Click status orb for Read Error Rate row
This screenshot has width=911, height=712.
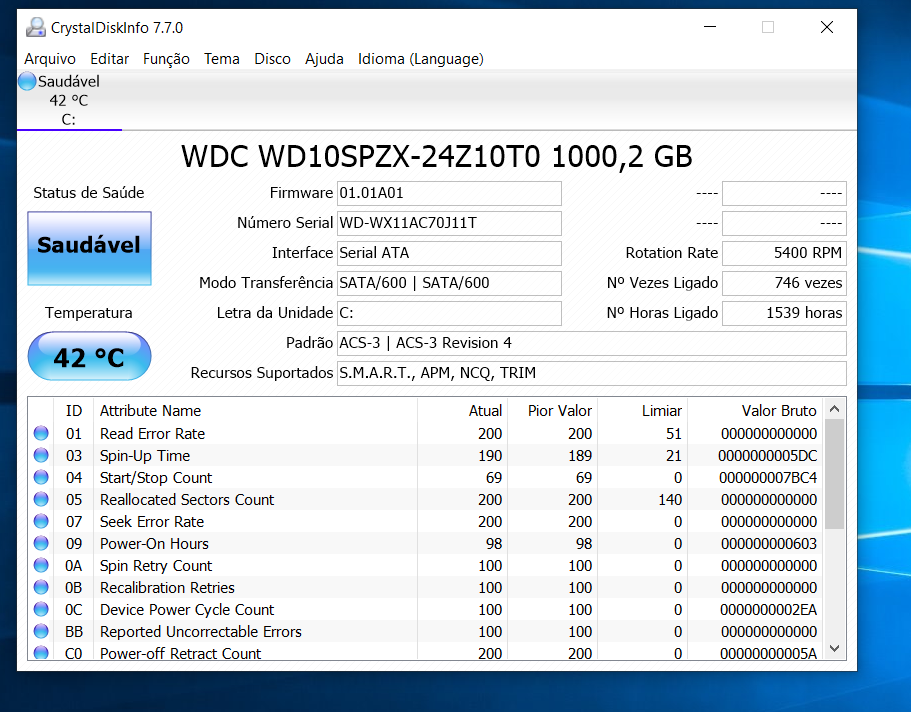(x=41, y=433)
